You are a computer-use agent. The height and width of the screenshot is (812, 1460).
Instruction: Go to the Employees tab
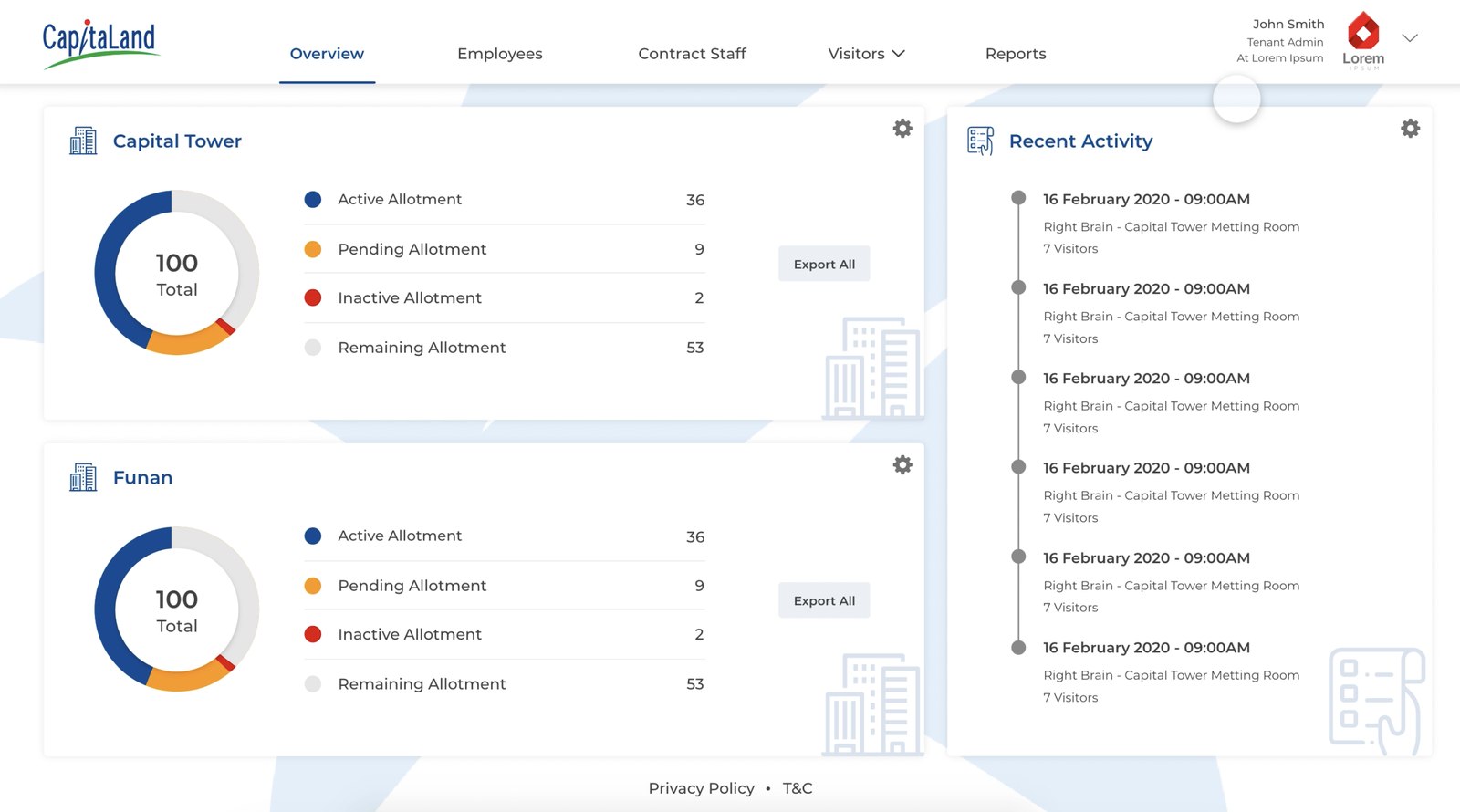[500, 54]
